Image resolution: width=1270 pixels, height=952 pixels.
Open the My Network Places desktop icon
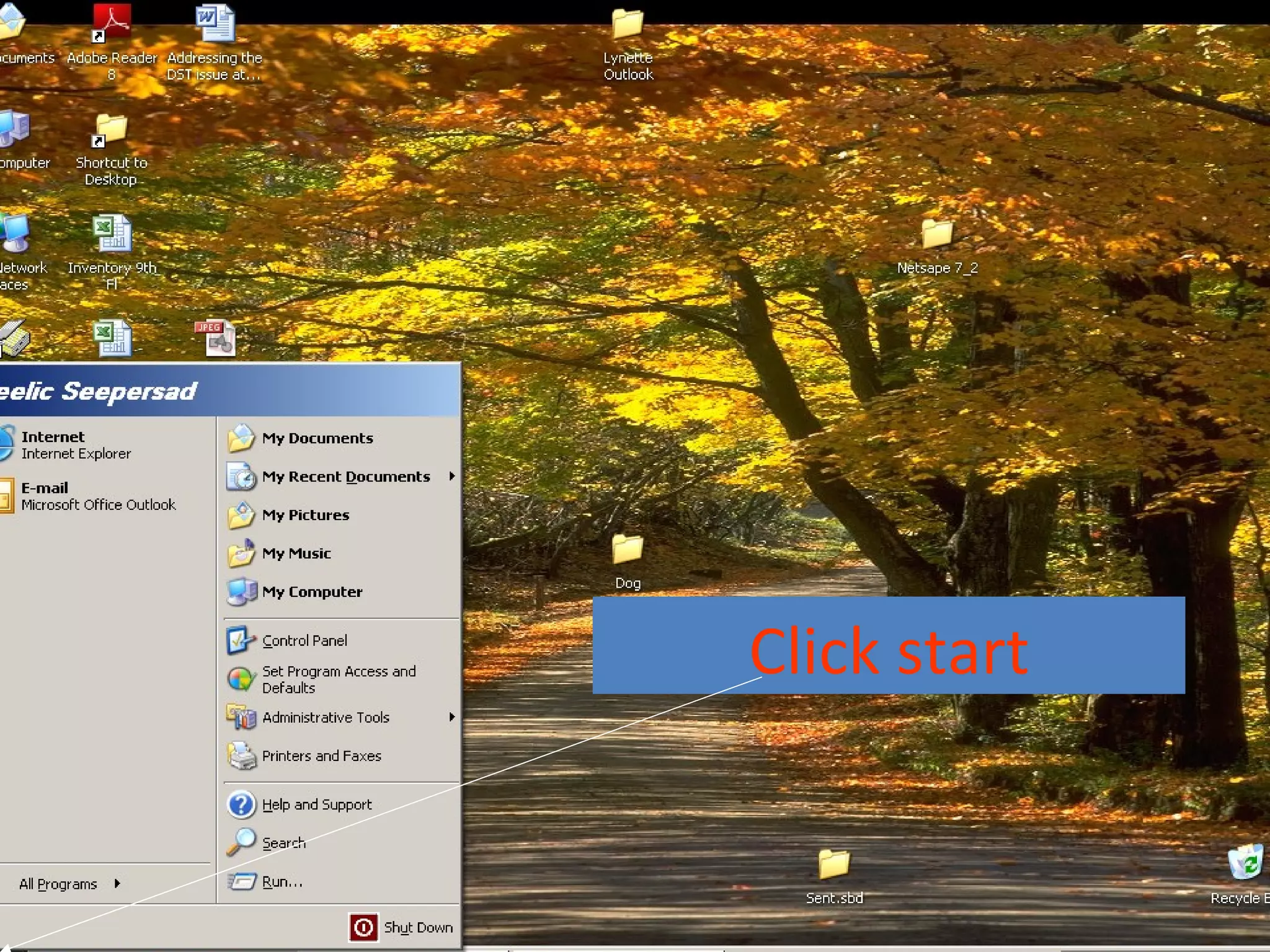14,233
